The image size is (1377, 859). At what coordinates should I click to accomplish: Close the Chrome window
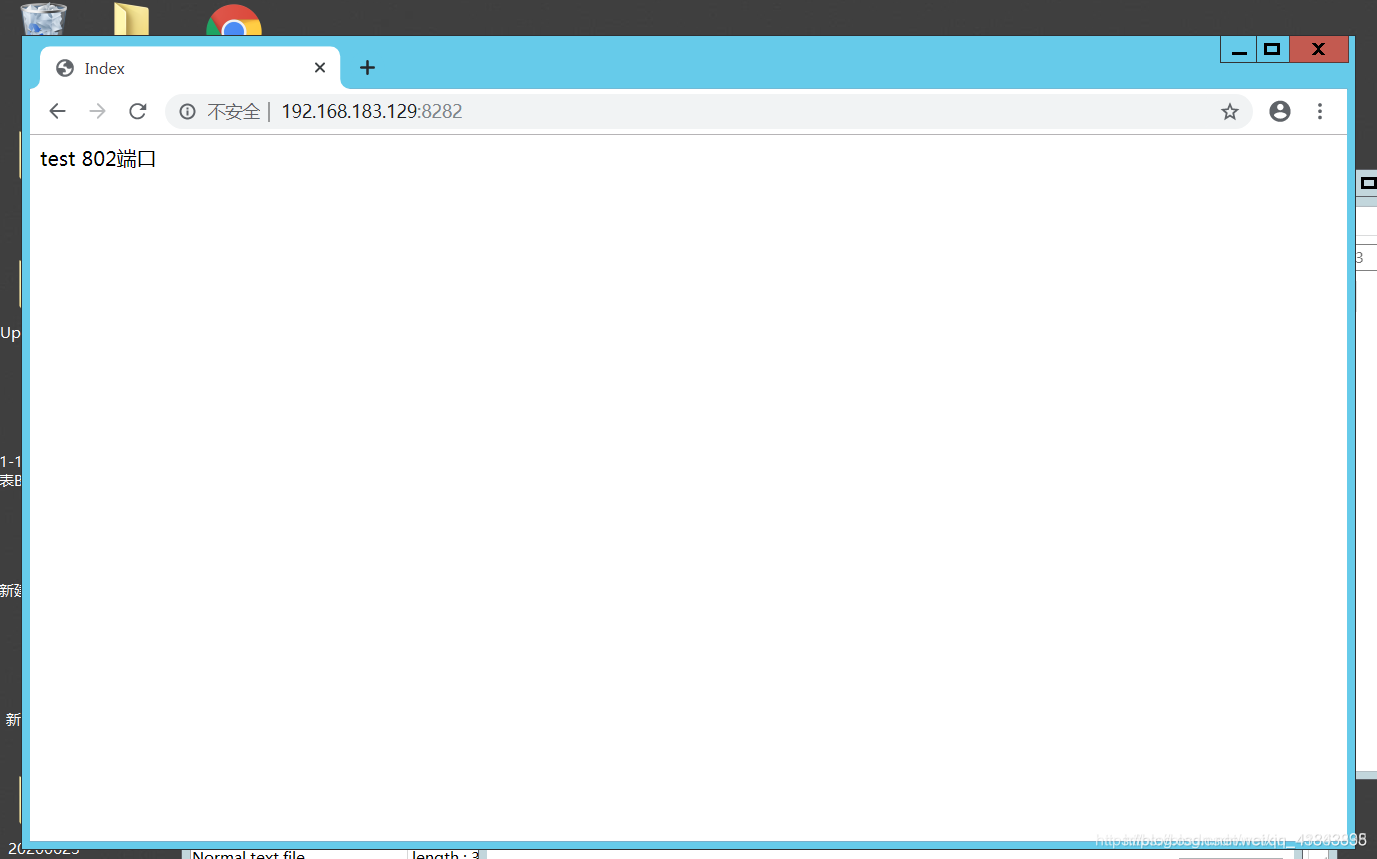(1318, 49)
